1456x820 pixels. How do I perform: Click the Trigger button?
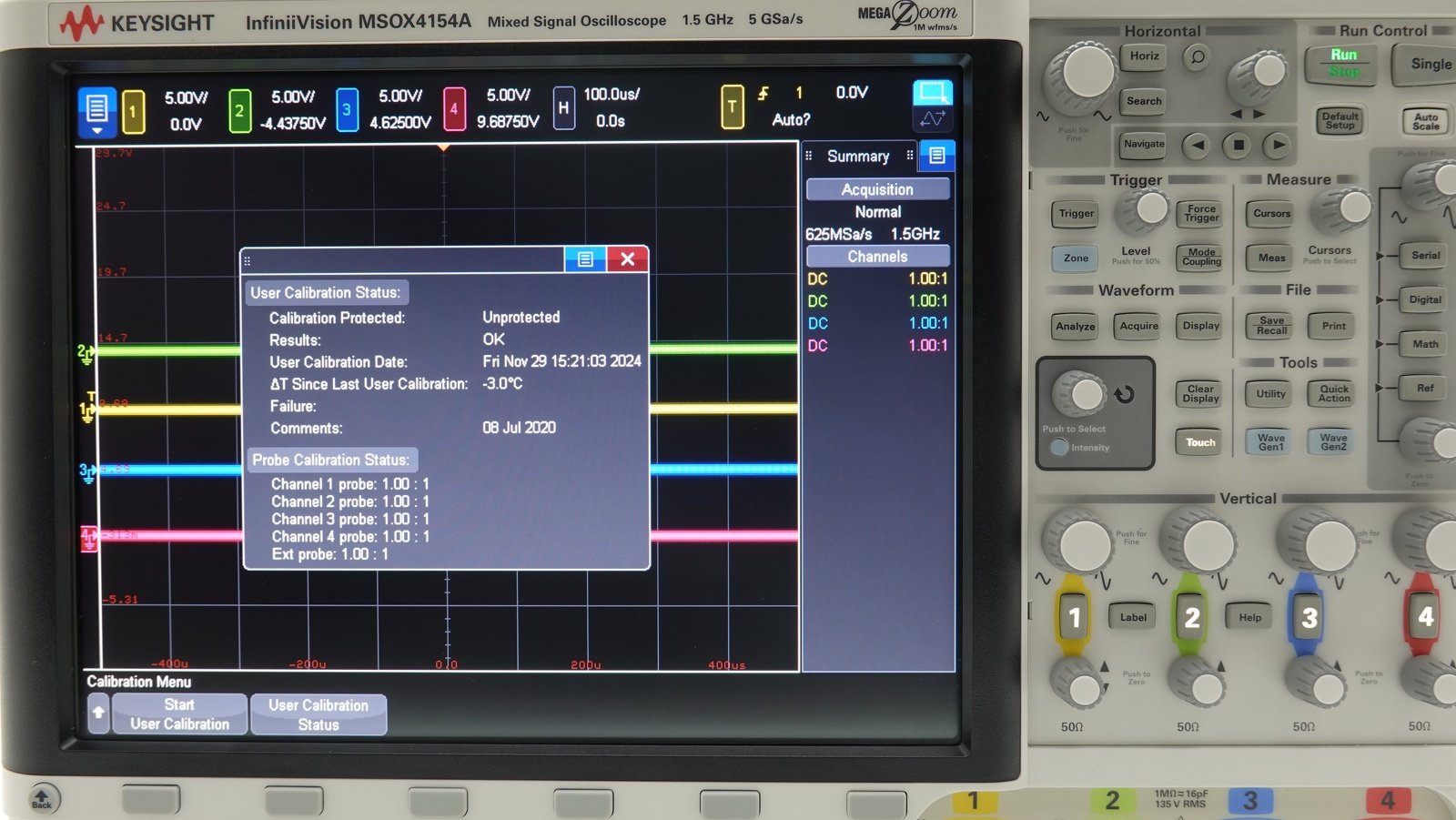pos(1077,214)
